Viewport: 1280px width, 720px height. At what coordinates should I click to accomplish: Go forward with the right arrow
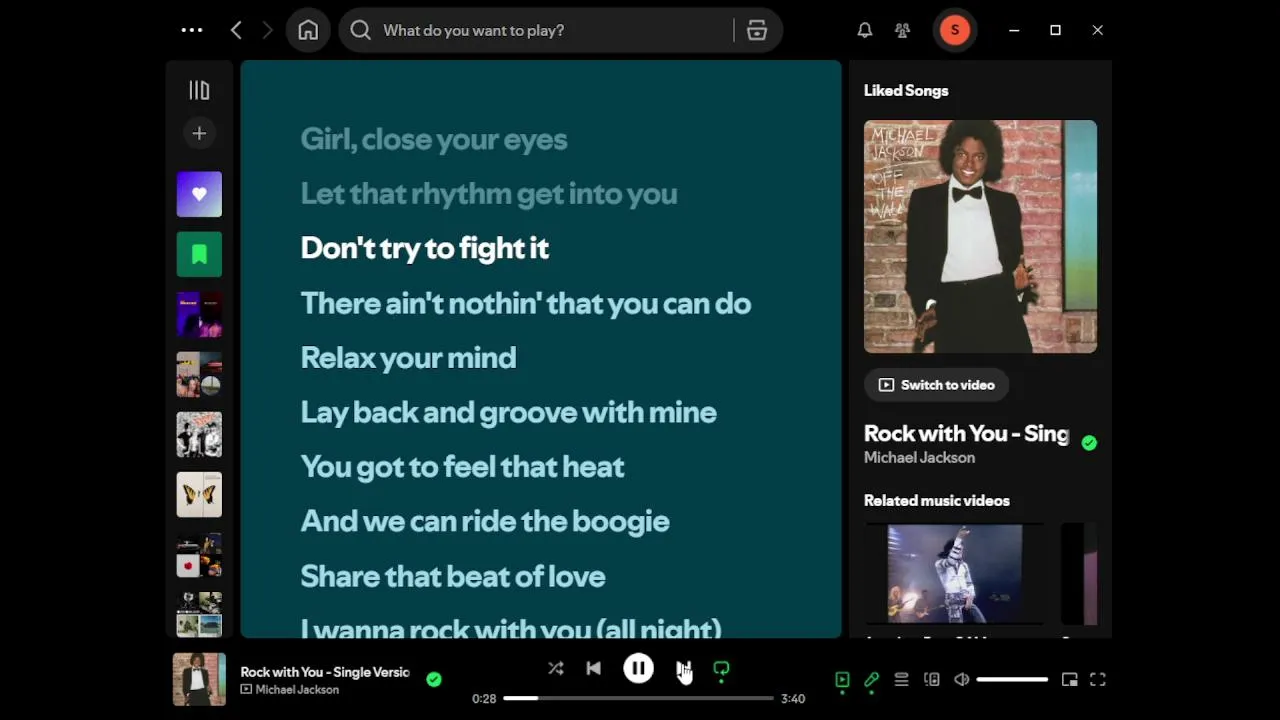tap(267, 30)
